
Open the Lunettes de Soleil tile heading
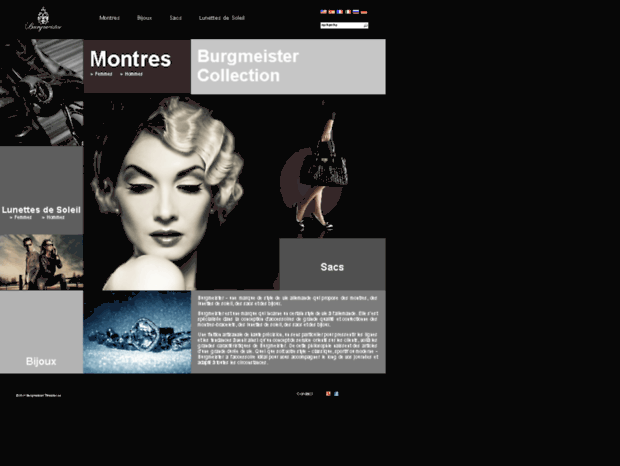41,210
